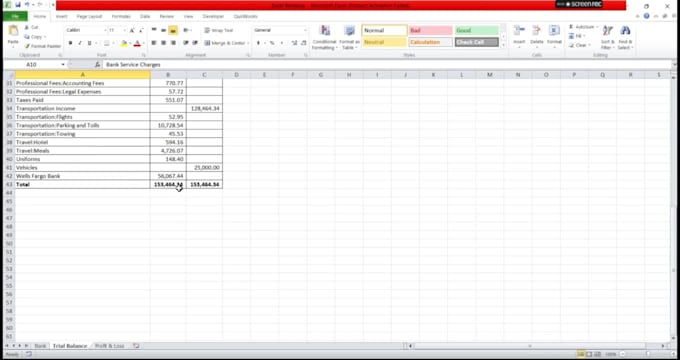Click the Decrease Font Size icon

pyautogui.click(x=141, y=30)
